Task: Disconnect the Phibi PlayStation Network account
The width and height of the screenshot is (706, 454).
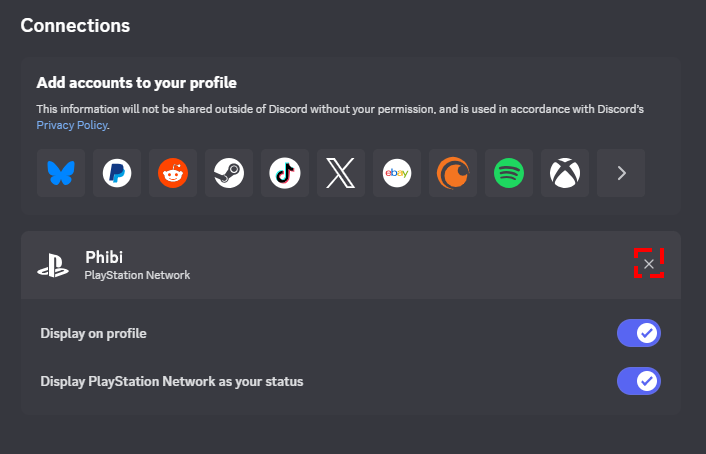Action: (649, 264)
